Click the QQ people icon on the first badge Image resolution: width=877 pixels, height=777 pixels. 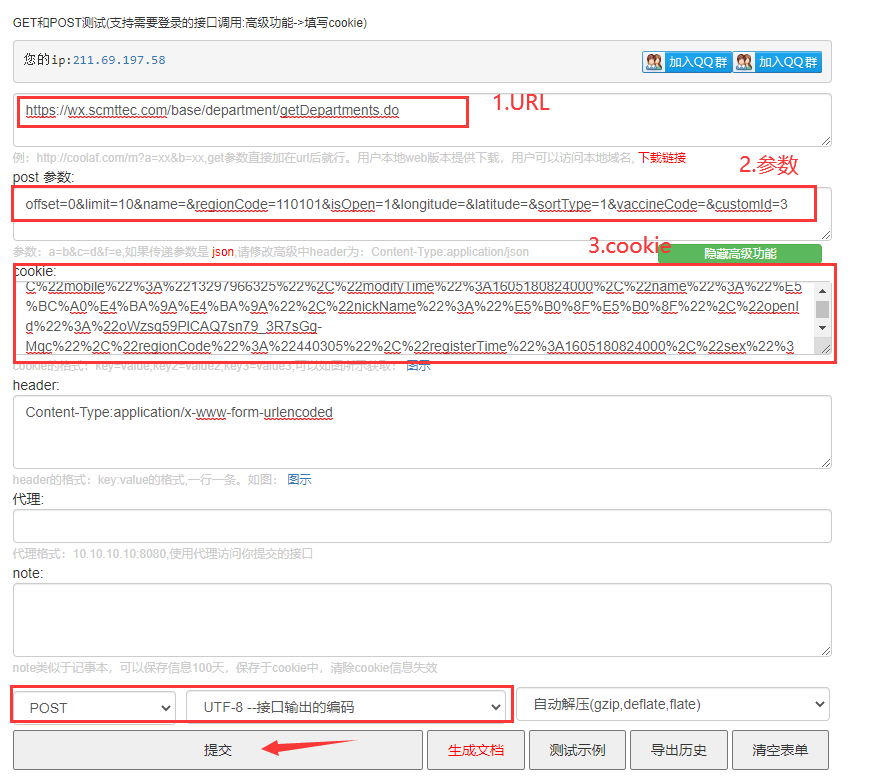click(x=653, y=62)
